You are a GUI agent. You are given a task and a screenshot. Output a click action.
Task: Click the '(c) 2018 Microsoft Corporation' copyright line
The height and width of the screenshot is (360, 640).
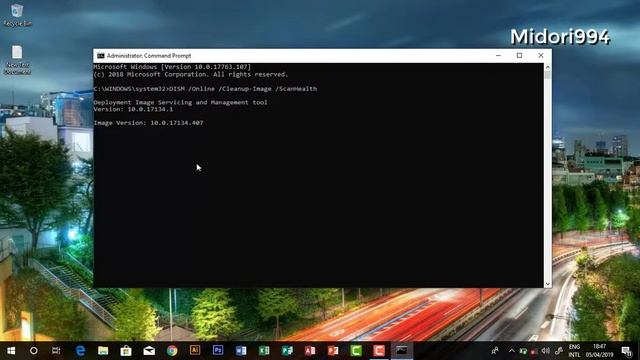(191, 74)
